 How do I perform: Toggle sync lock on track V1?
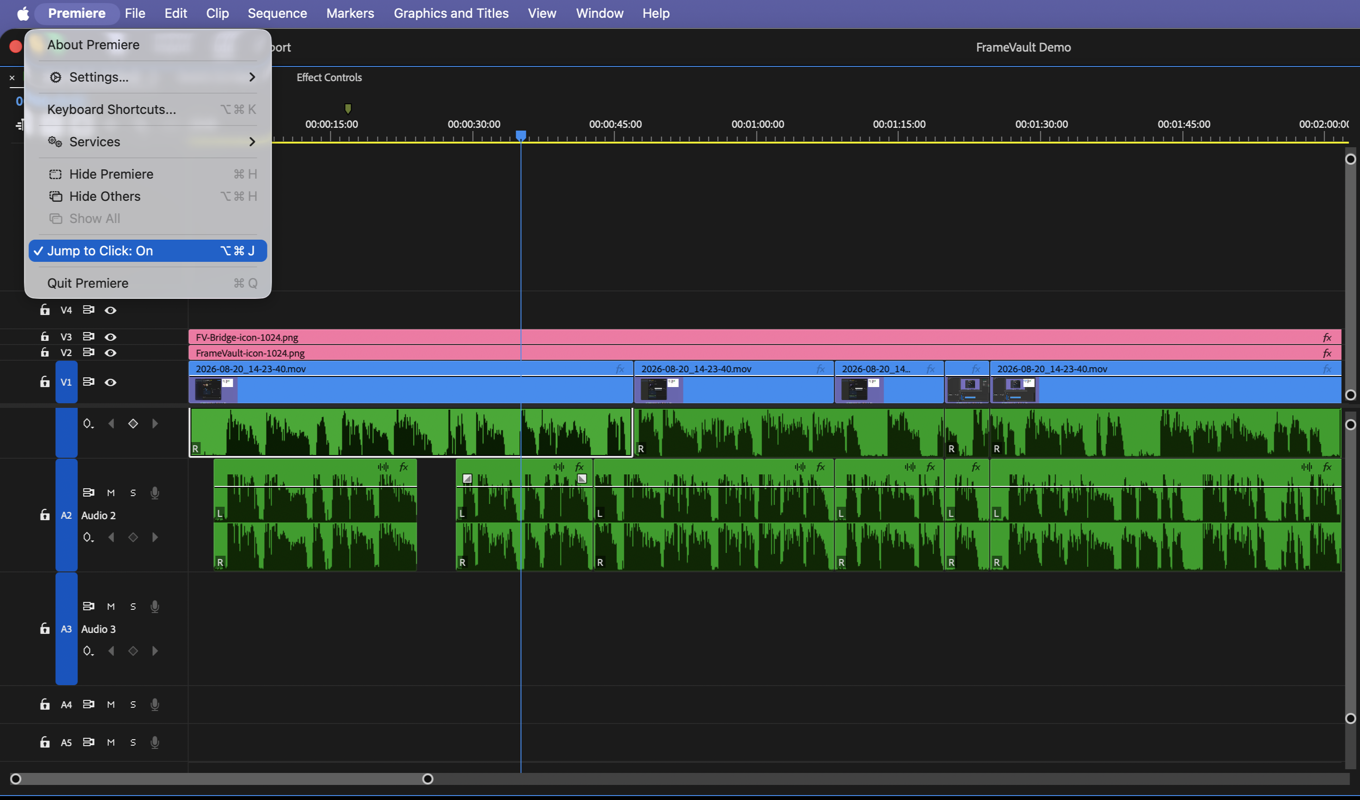88,382
